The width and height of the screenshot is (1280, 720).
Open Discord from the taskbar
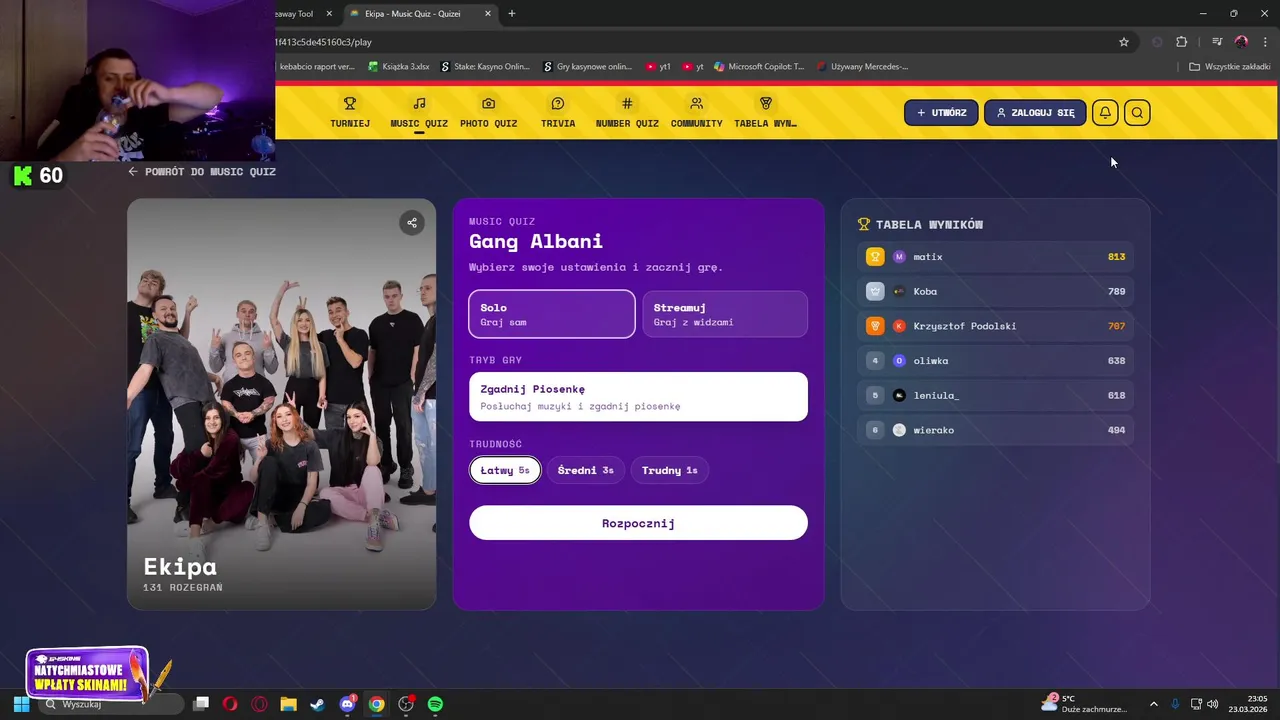347,704
